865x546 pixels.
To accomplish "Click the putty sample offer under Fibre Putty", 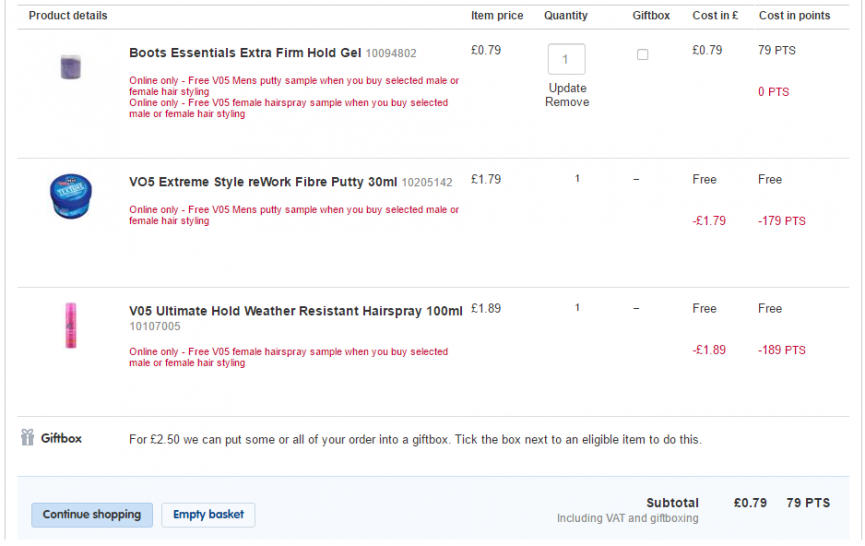I will tap(294, 215).
